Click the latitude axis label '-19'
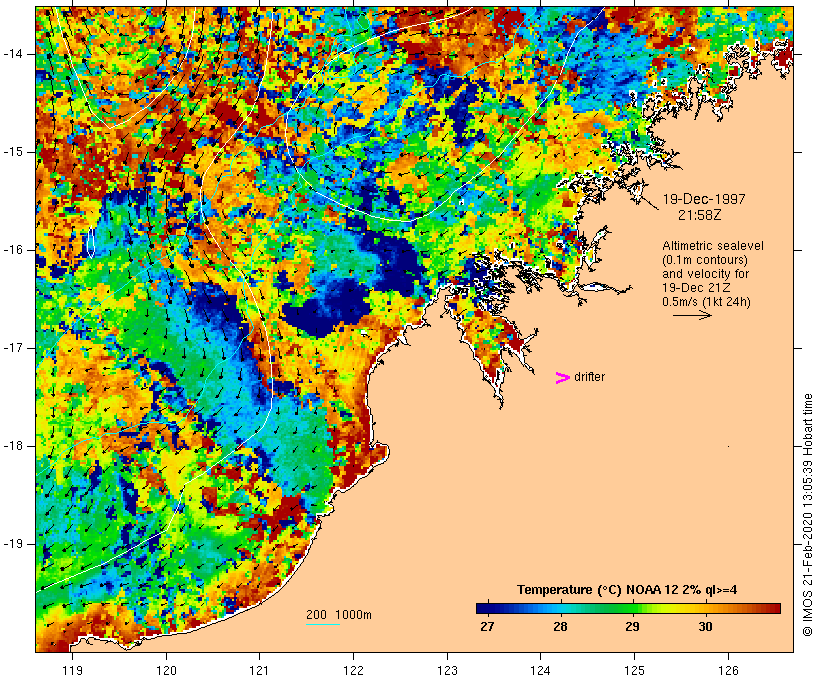 (x=12, y=543)
